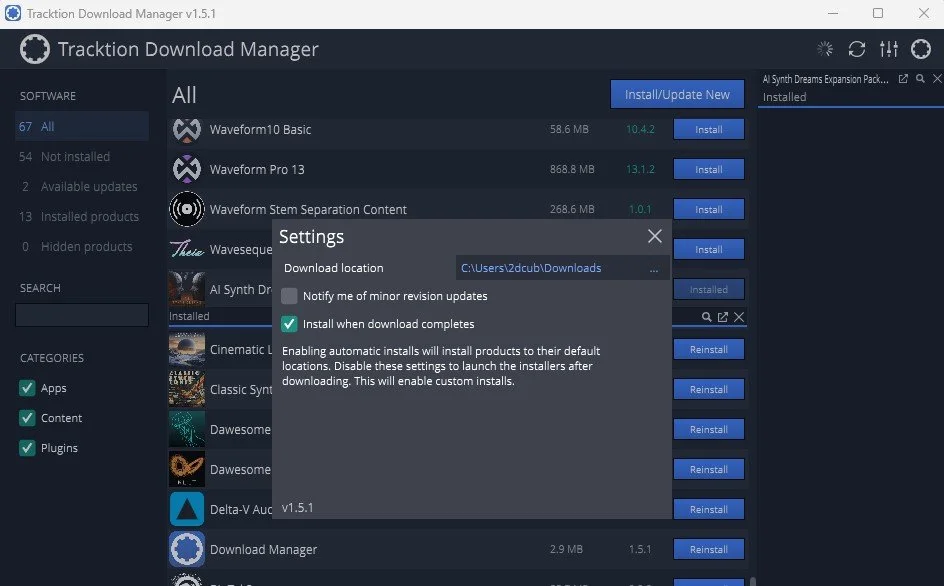944x586 pixels.
Task: Select the All software filter
Action: [x=82, y=126]
